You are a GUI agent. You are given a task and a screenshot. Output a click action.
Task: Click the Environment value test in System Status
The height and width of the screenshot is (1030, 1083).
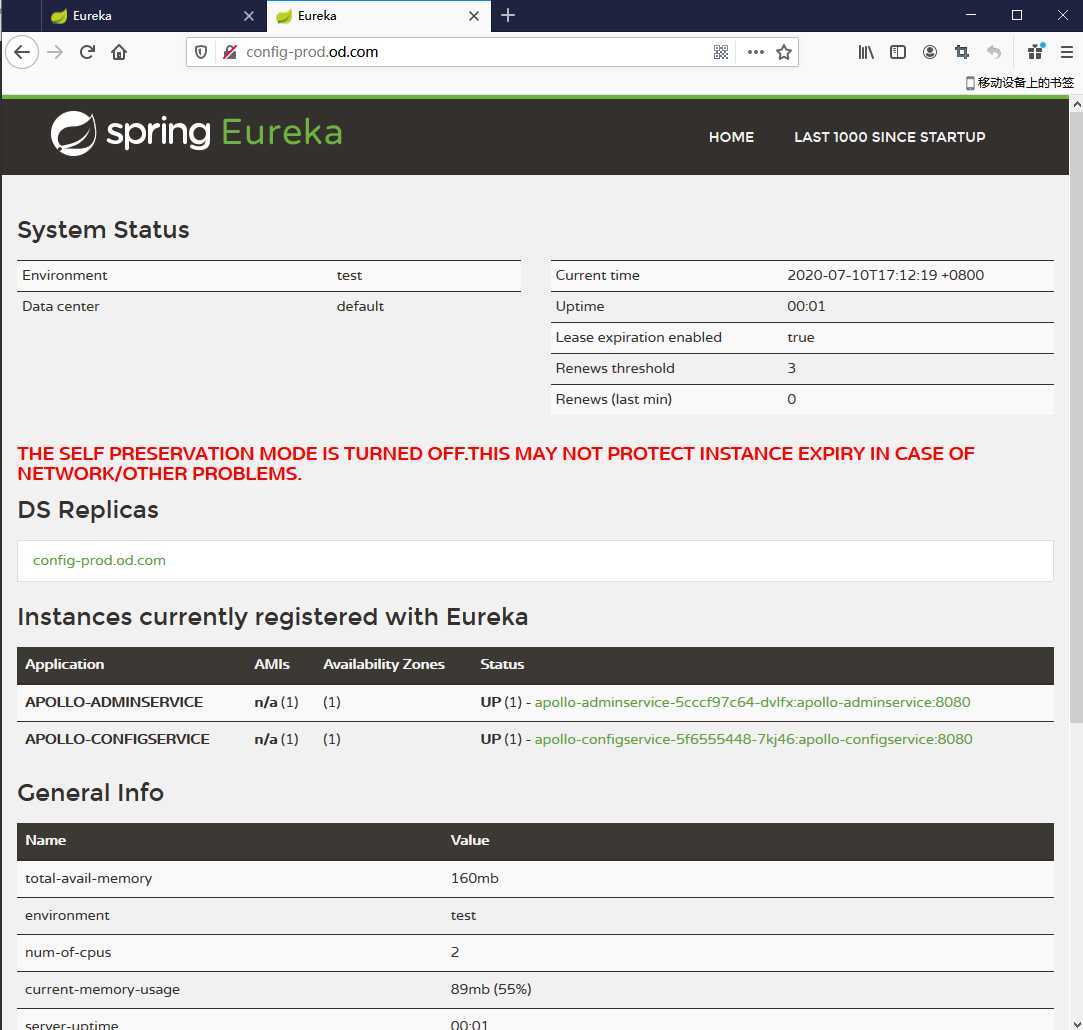(349, 276)
